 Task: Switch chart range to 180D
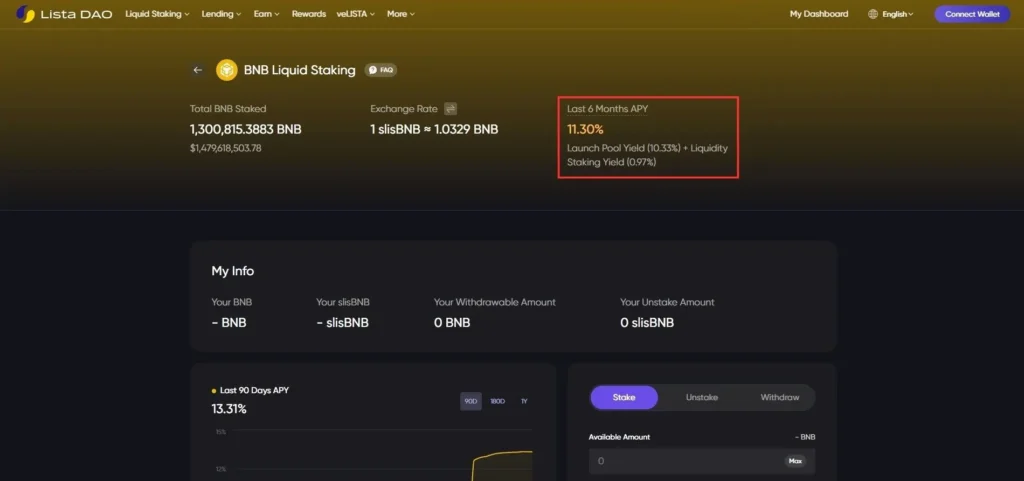point(497,401)
